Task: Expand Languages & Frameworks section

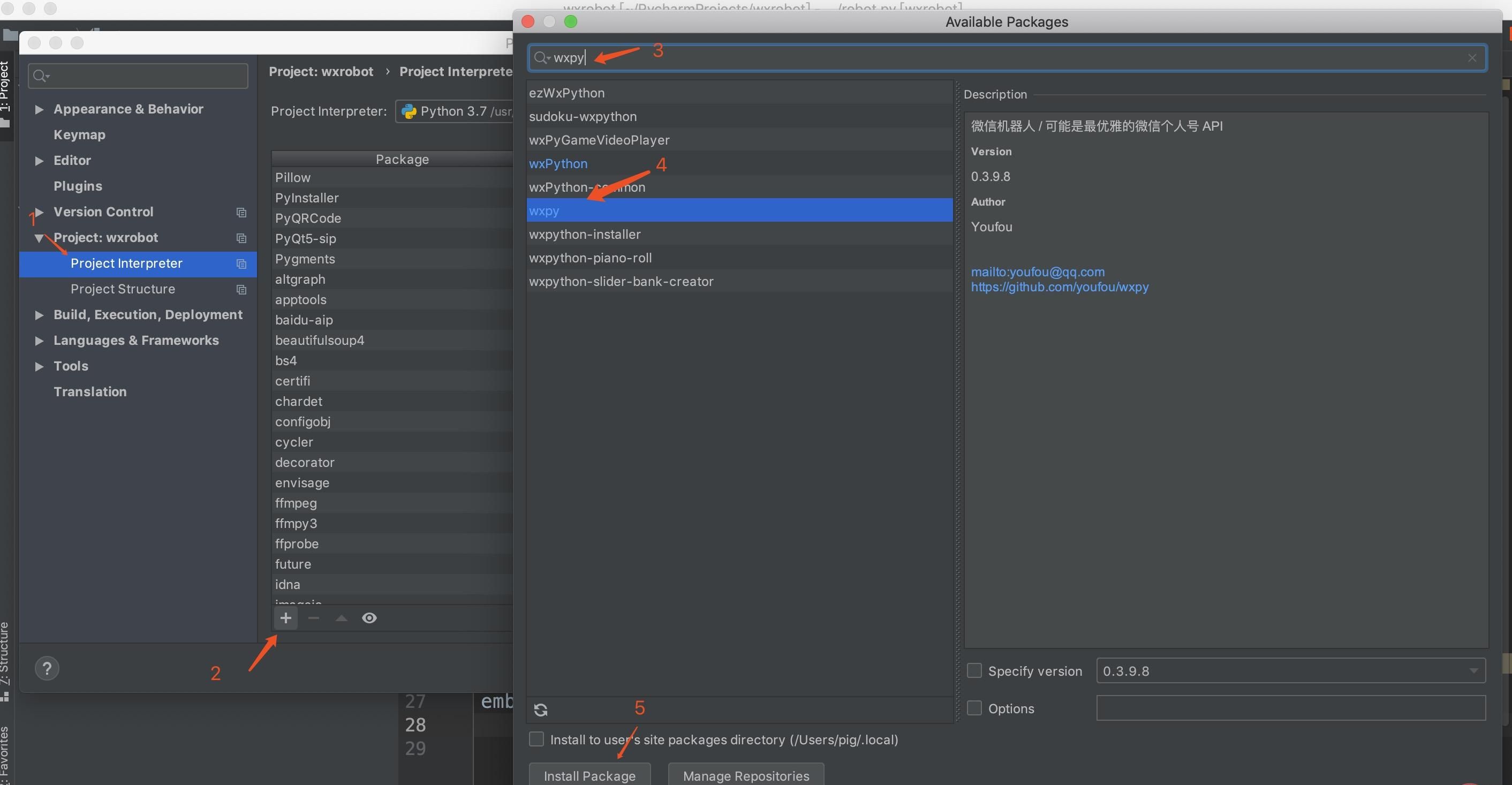Action: click(x=39, y=341)
